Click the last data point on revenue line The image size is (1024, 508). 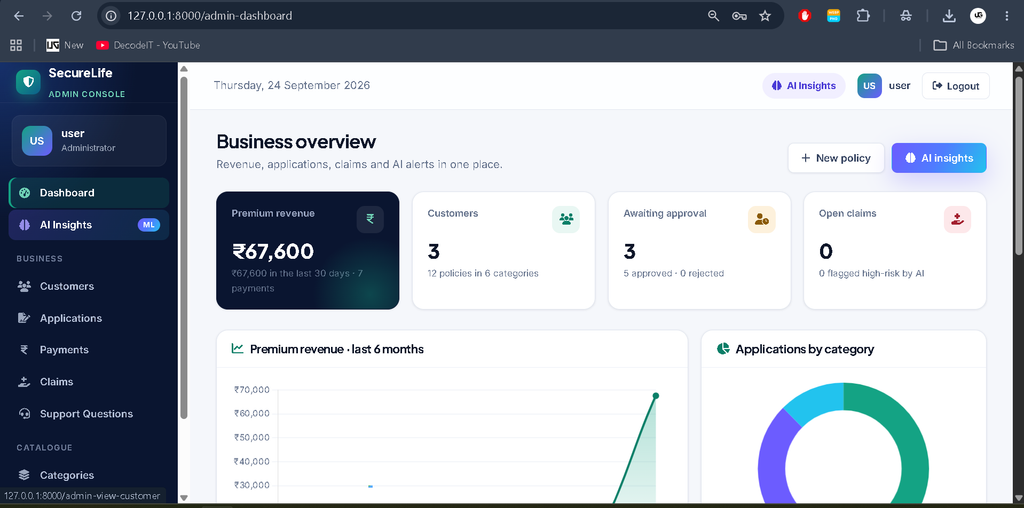tap(656, 396)
